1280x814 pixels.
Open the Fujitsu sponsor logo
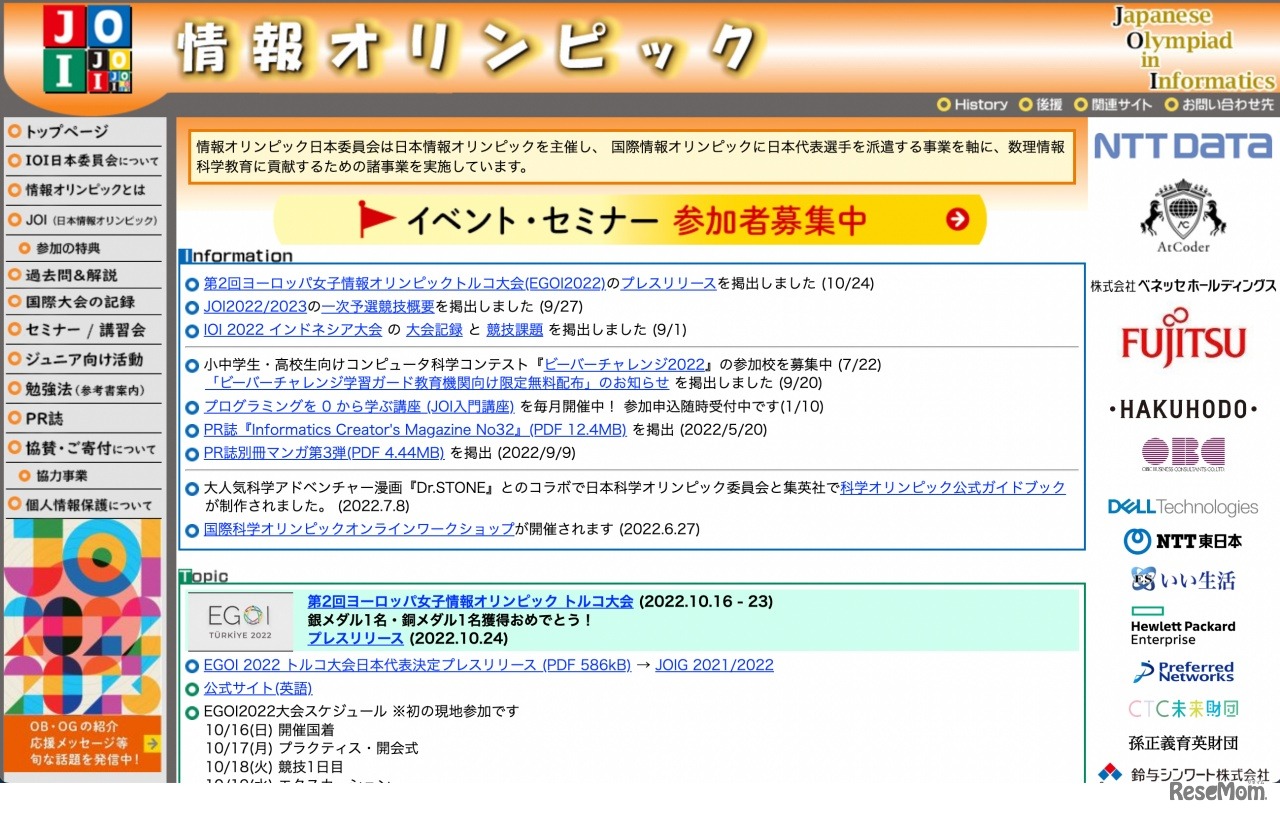tap(1183, 338)
